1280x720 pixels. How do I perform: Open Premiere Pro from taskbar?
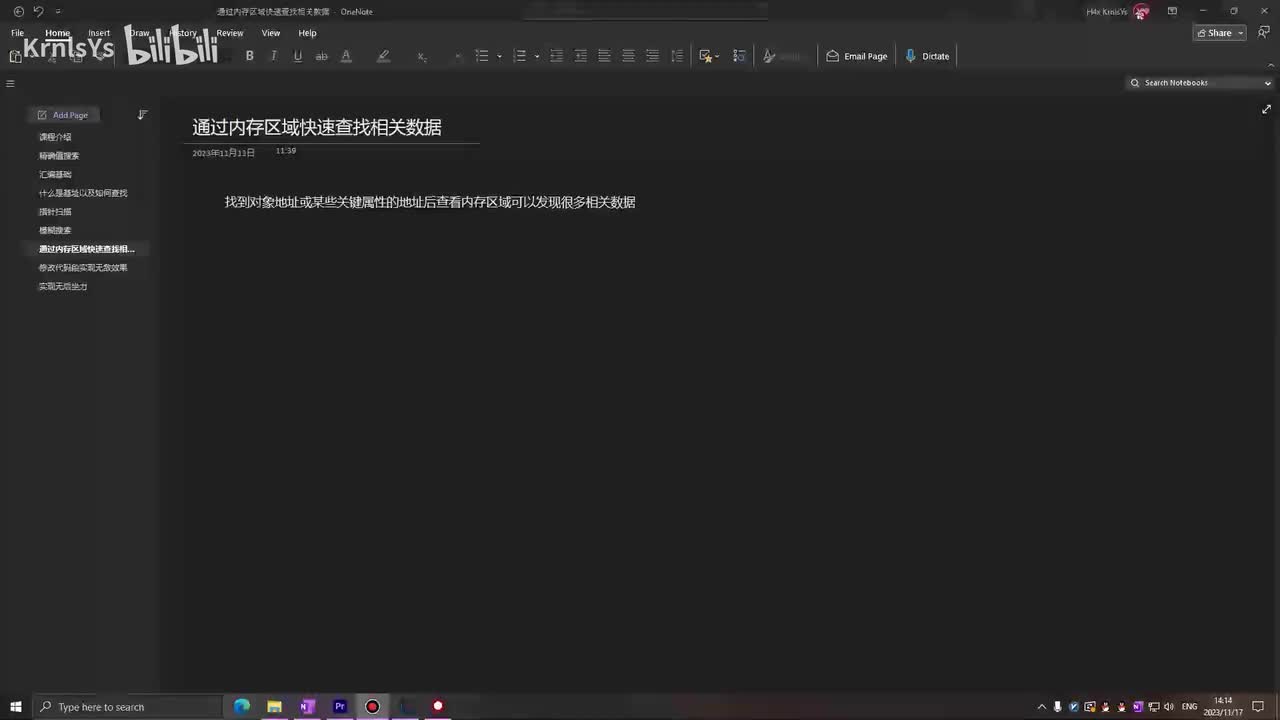(x=340, y=707)
